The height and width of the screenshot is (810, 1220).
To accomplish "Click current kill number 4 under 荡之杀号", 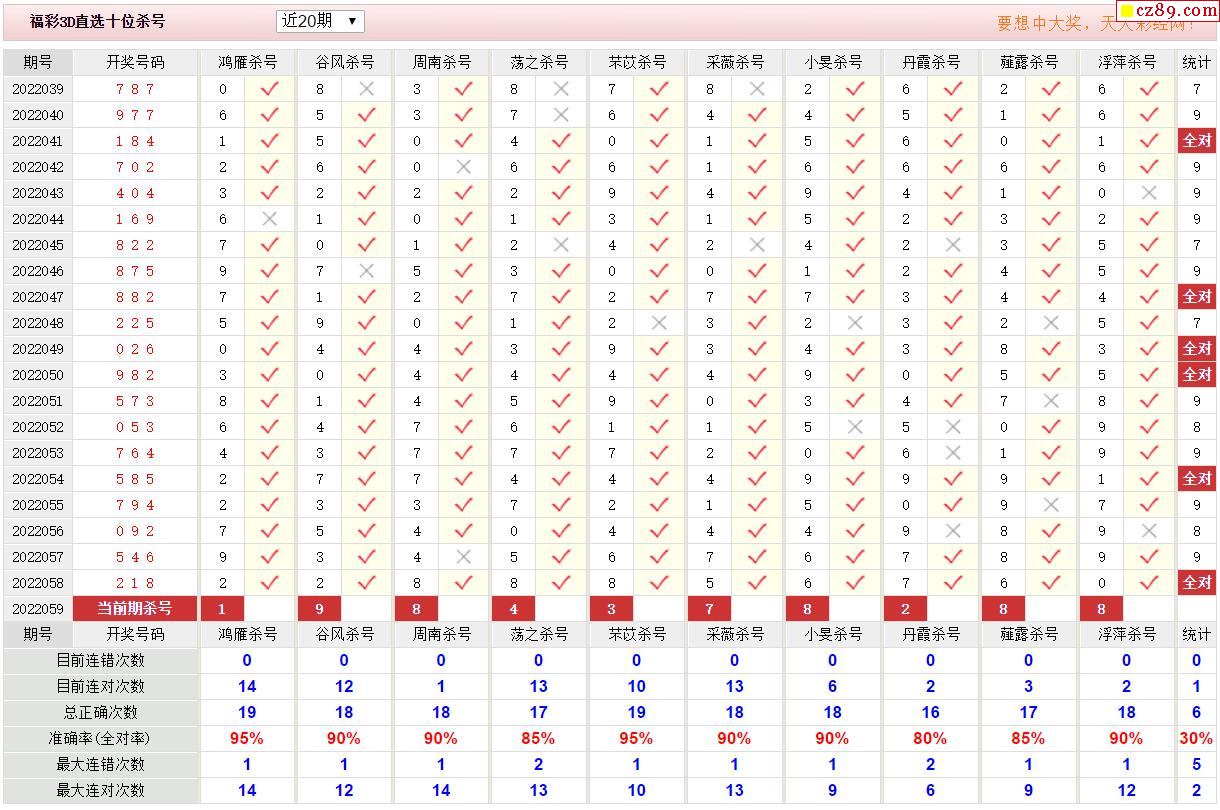I will pos(514,609).
